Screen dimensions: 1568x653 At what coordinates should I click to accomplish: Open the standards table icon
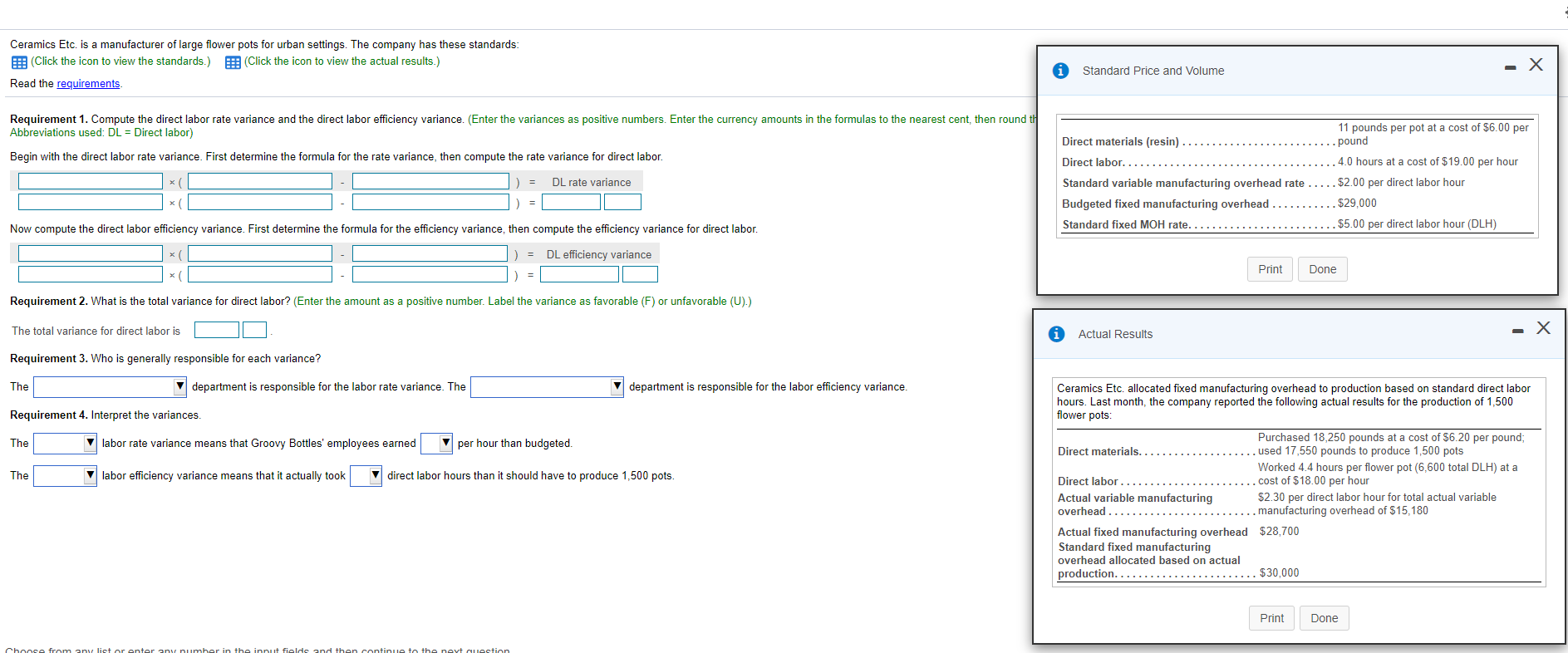pyautogui.click(x=19, y=62)
